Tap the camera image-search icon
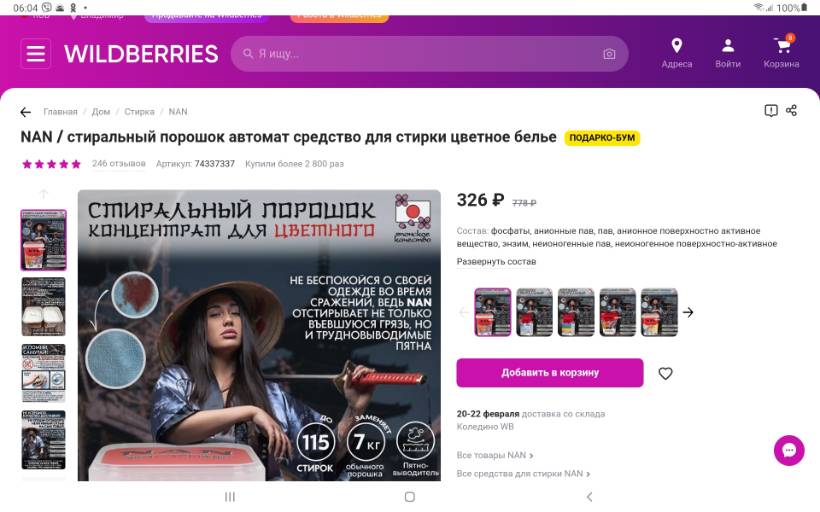 pos(609,54)
